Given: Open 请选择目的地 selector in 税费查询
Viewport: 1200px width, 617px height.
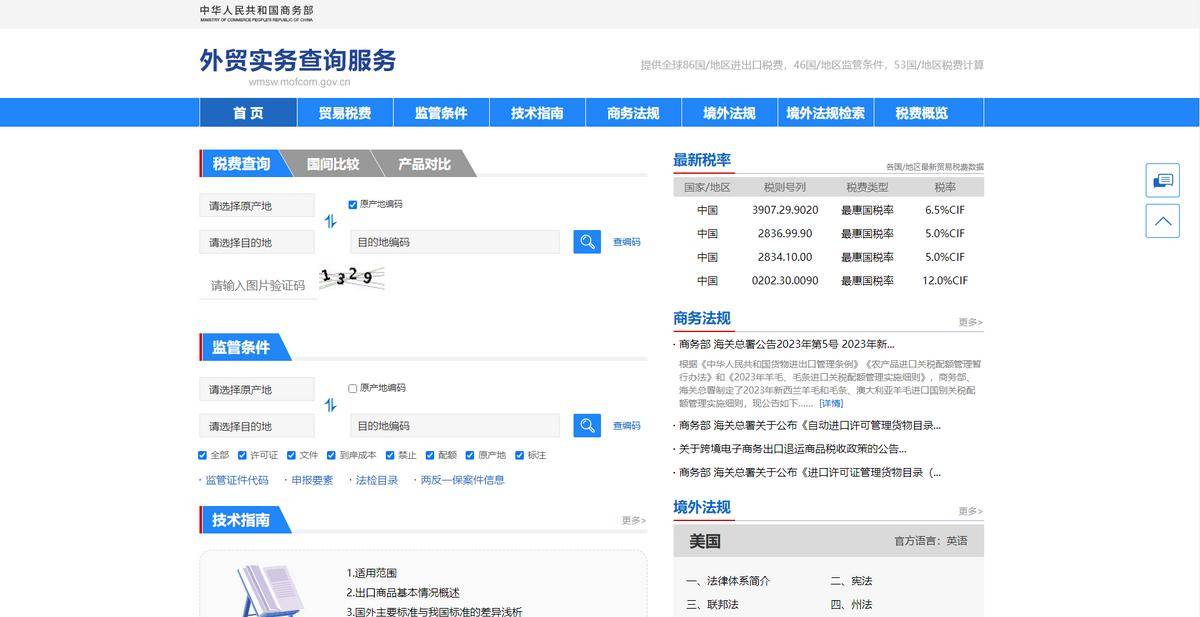Looking at the screenshot, I should [257, 243].
